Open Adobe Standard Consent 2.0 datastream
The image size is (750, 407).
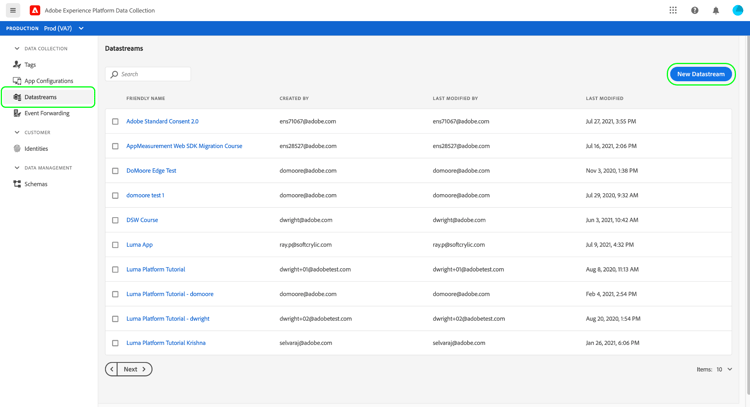(162, 121)
